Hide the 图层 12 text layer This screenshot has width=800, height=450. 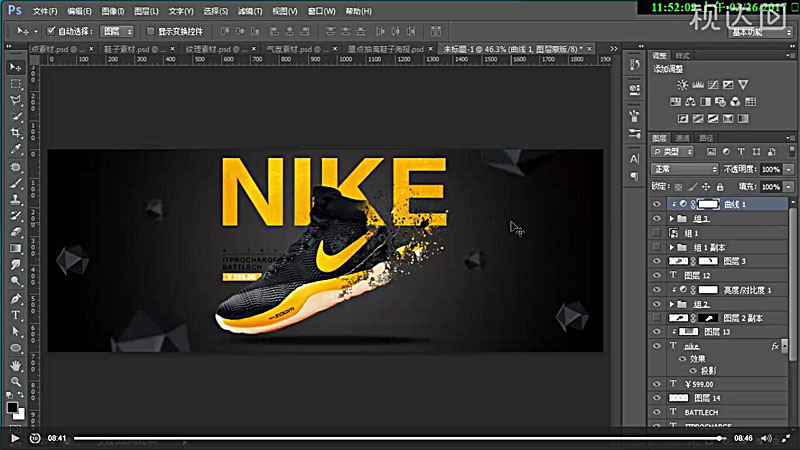[657, 275]
